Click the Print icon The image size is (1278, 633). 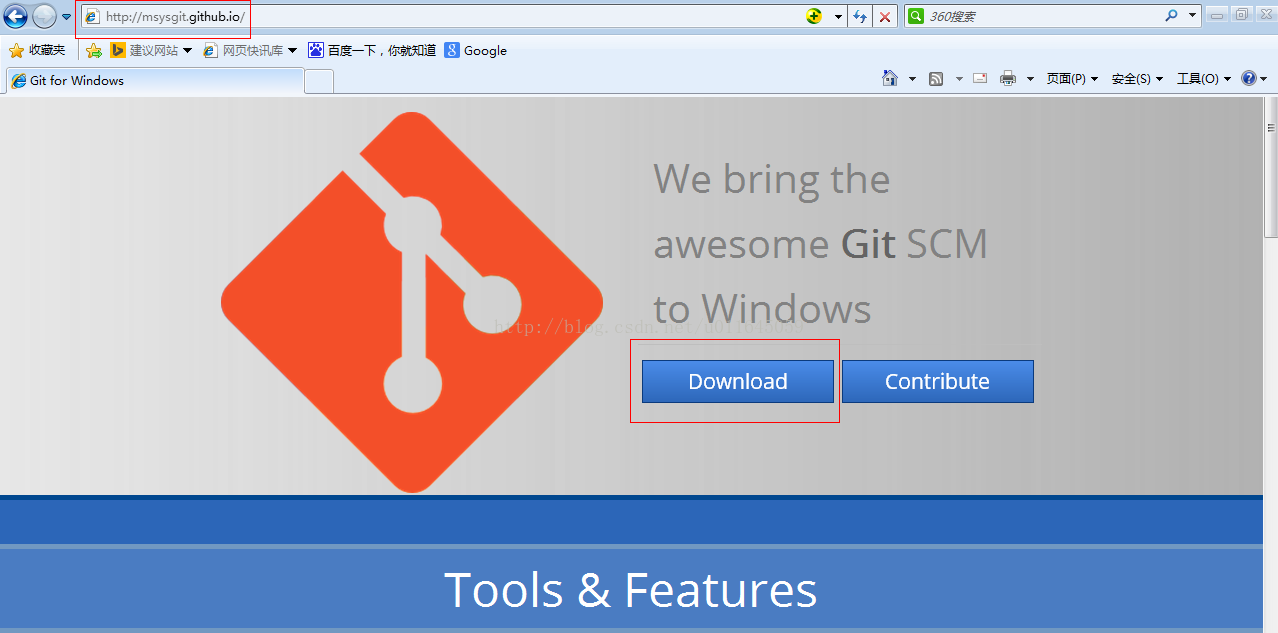pos(1008,78)
